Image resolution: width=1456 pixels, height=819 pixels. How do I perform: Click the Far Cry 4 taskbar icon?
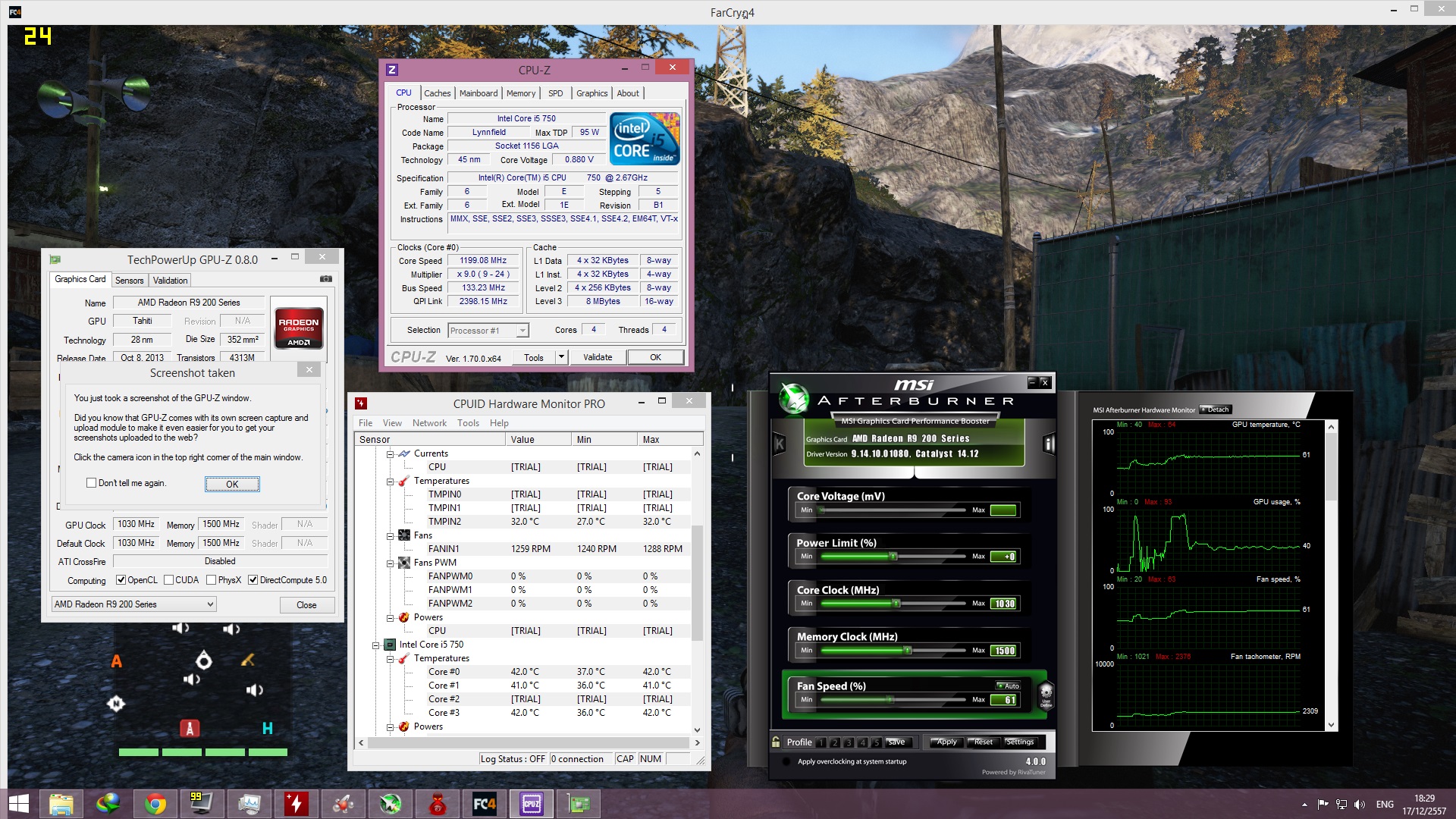[x=485, y=804]
